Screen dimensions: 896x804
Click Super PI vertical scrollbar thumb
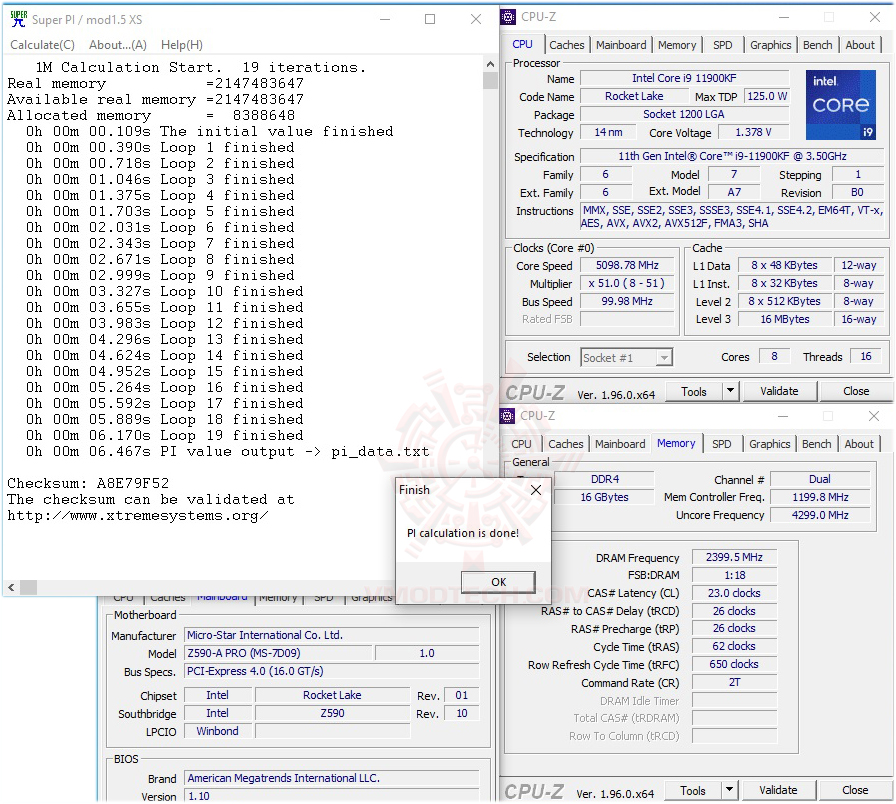[490, 81]
